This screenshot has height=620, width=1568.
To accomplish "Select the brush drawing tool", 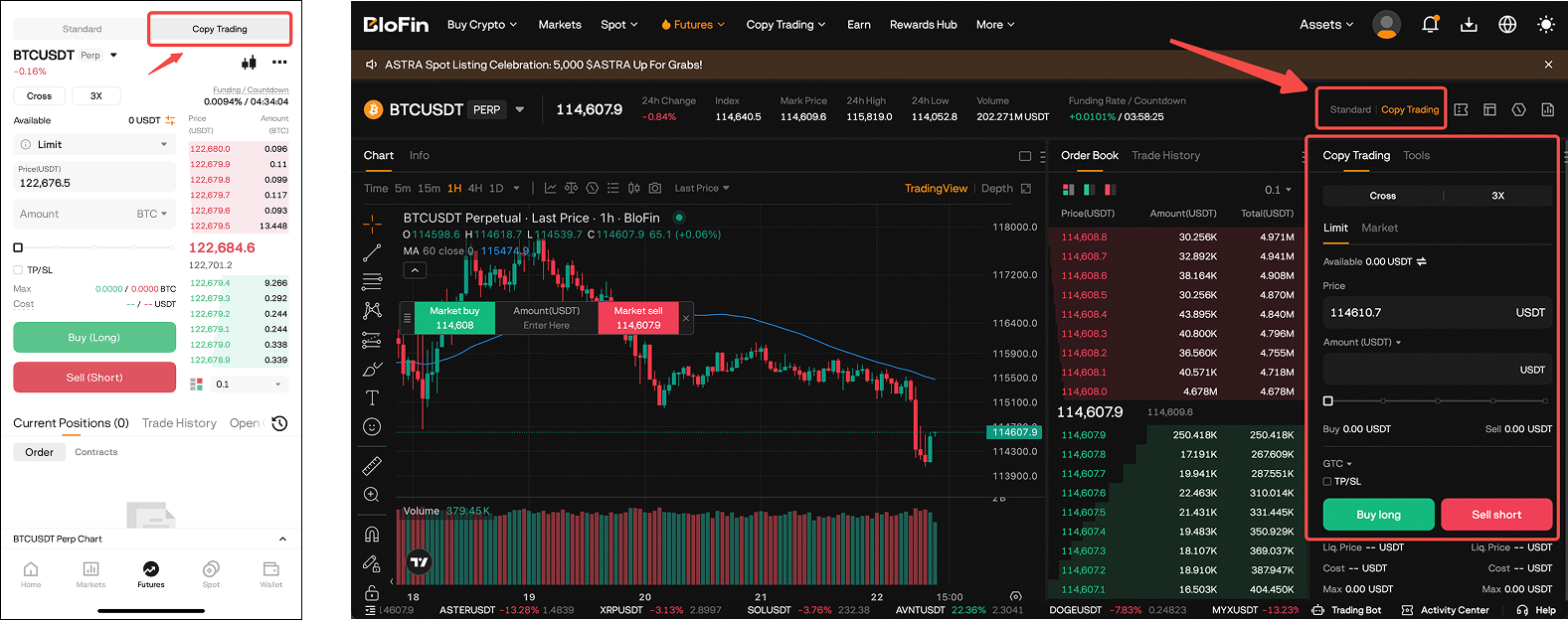I will pos(372,369).
